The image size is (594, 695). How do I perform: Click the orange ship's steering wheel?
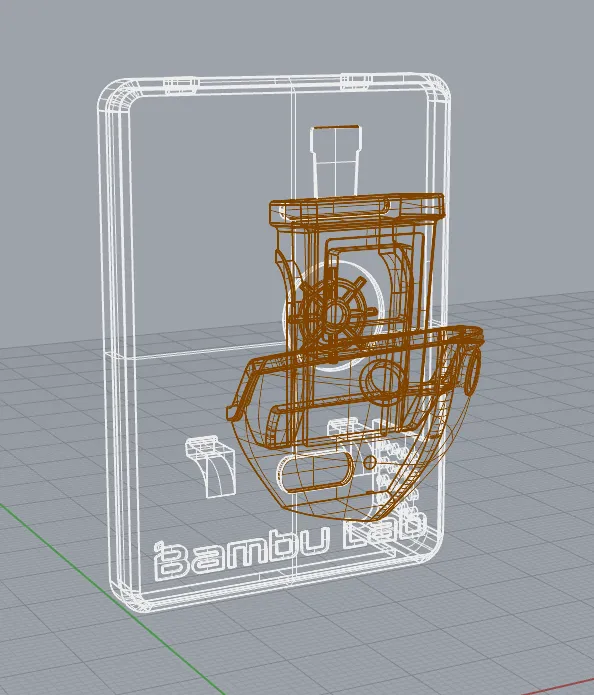(335, 313)
